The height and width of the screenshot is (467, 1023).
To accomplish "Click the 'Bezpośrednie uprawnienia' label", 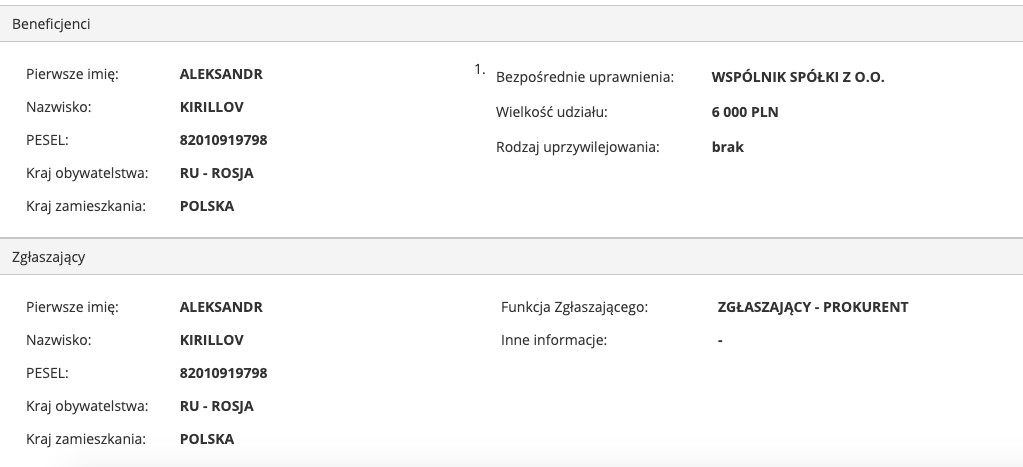I will tap(585, 78).
